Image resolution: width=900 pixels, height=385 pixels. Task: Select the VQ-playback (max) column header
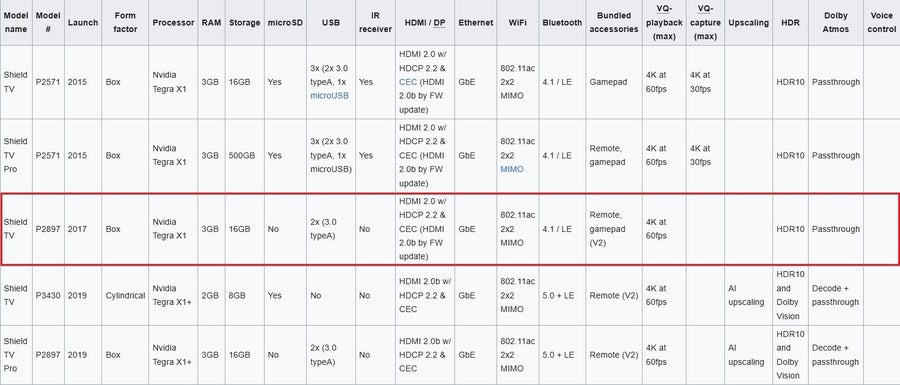click(x=664, y=22)
